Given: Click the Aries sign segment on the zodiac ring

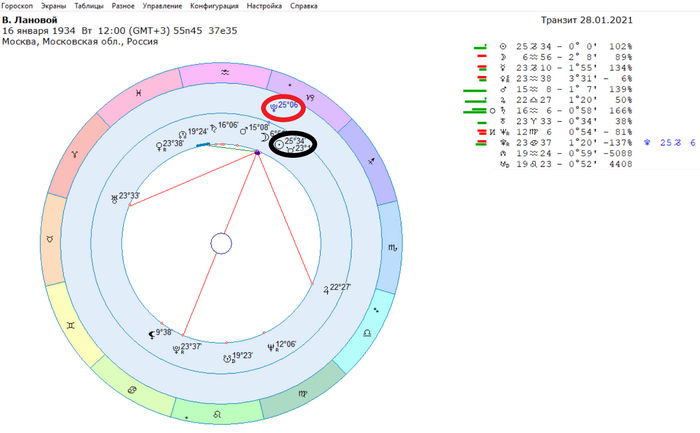Looking at the screenshot, I should (75, 154).
